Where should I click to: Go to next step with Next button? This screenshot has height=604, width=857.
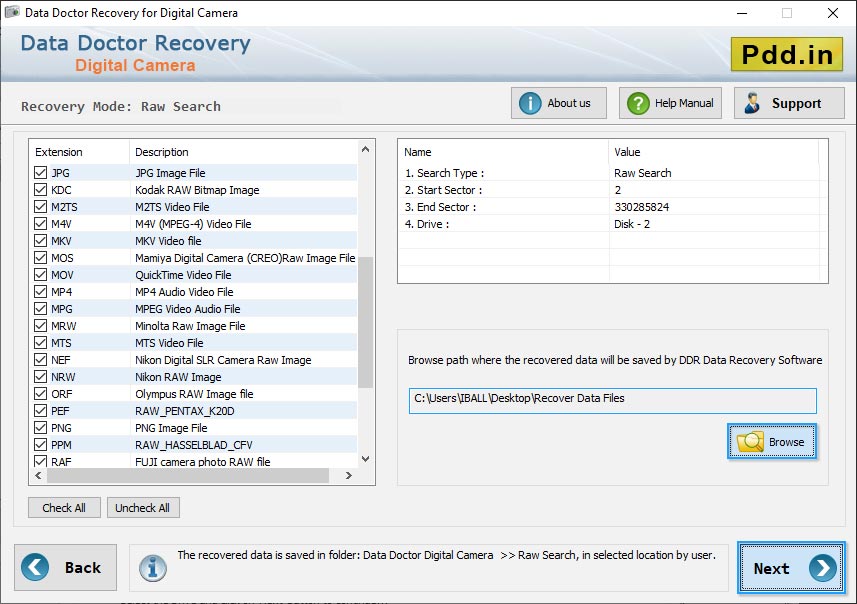791,568
